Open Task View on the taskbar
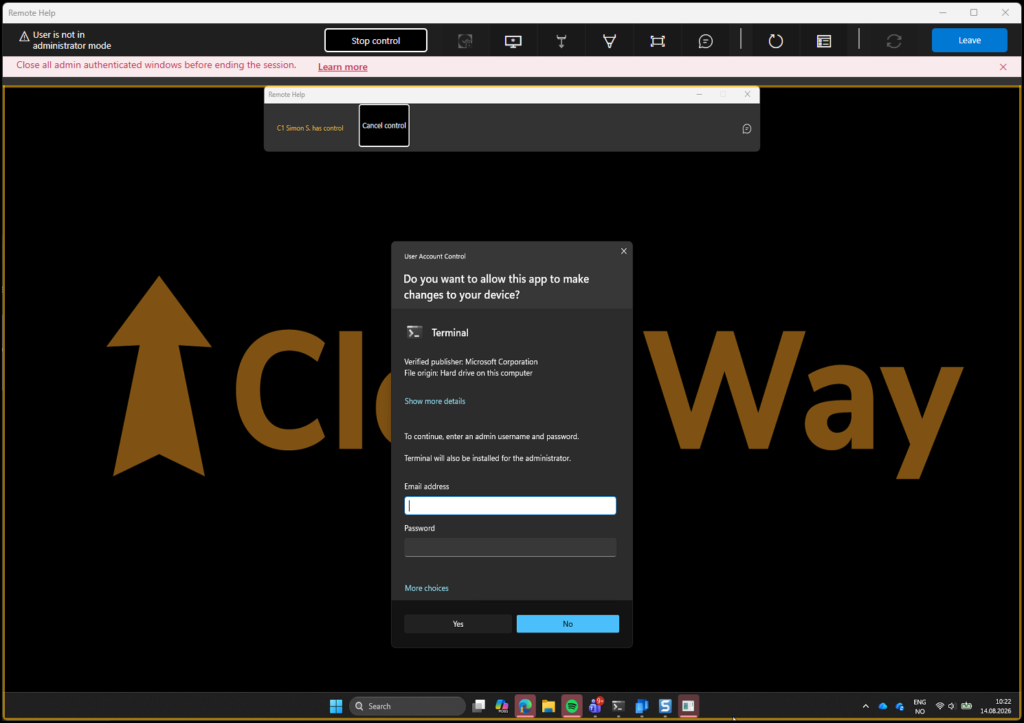The height and width of the screenshot is (723, 1024). 479,706
